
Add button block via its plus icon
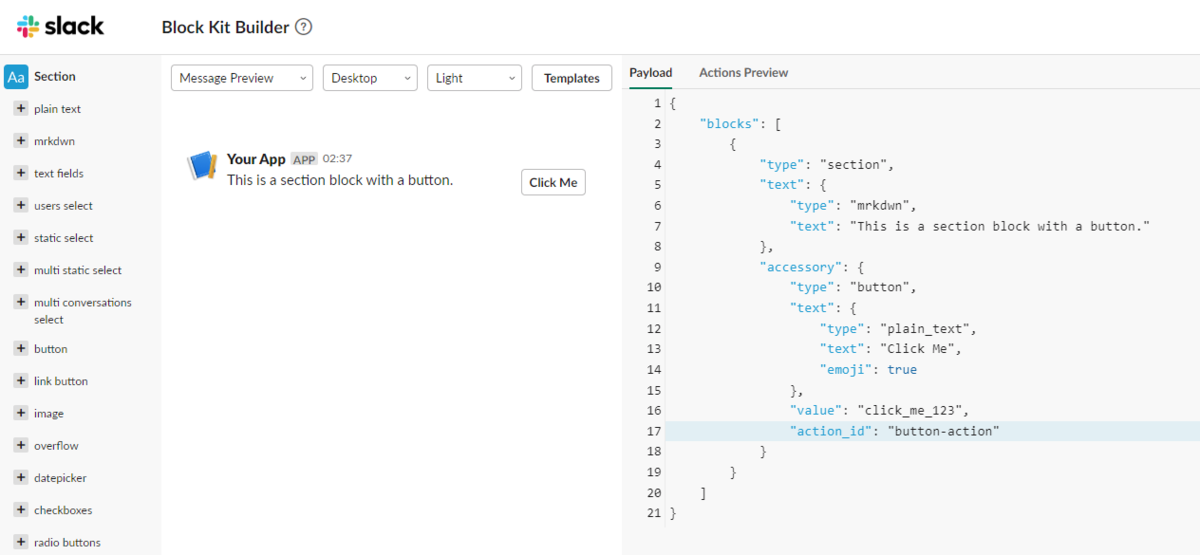tap(20, 348)
